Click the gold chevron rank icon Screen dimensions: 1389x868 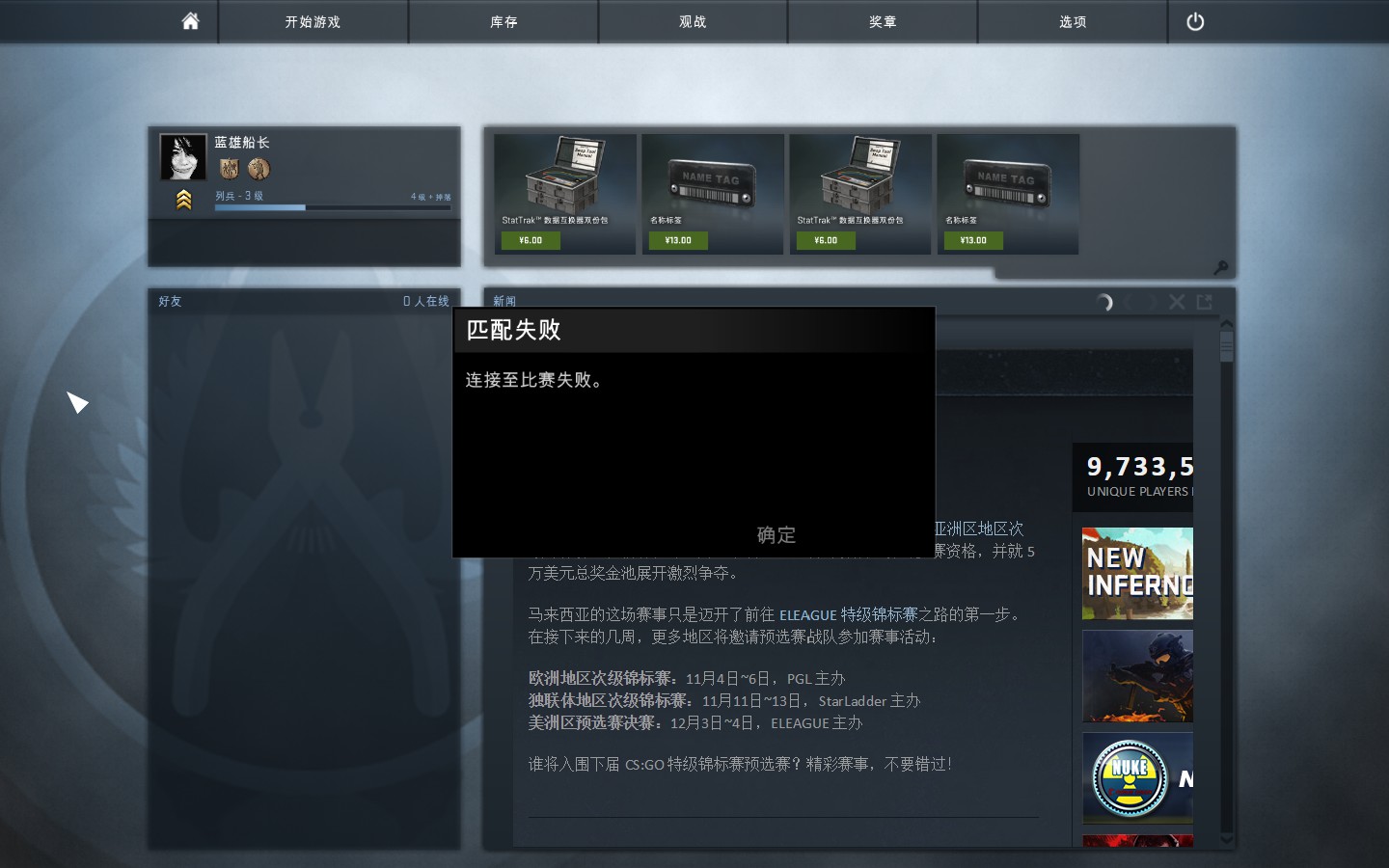183,200
